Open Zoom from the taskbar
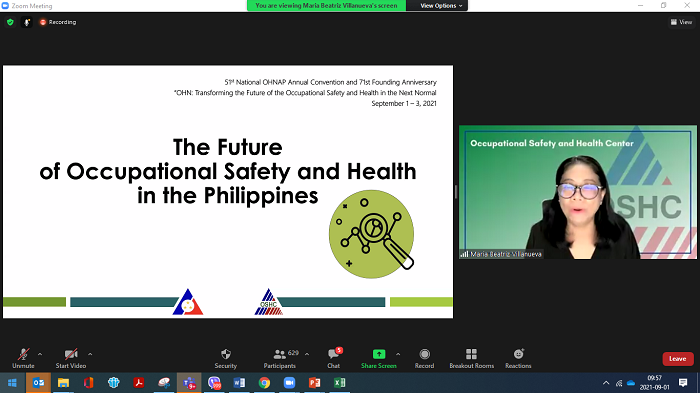This screenshot has height=393, width=700. point(289,383)
